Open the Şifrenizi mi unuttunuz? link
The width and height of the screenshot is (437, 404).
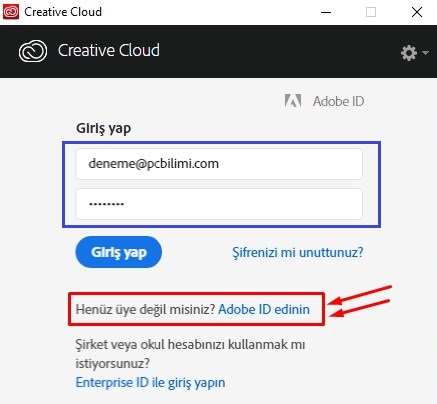click(x=298, y=252)
